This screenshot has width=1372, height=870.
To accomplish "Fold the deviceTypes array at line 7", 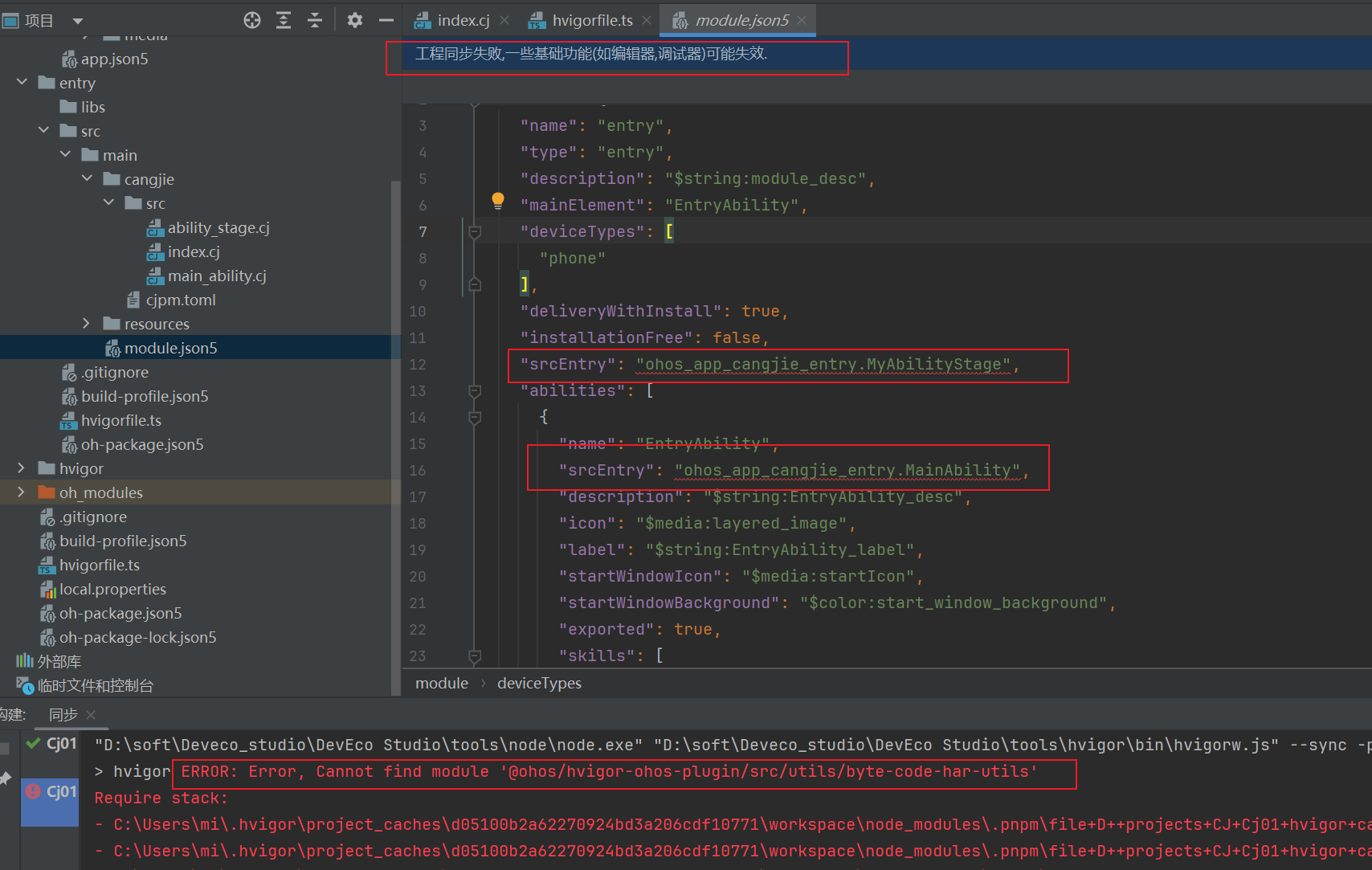I will [x=475, y=232].
